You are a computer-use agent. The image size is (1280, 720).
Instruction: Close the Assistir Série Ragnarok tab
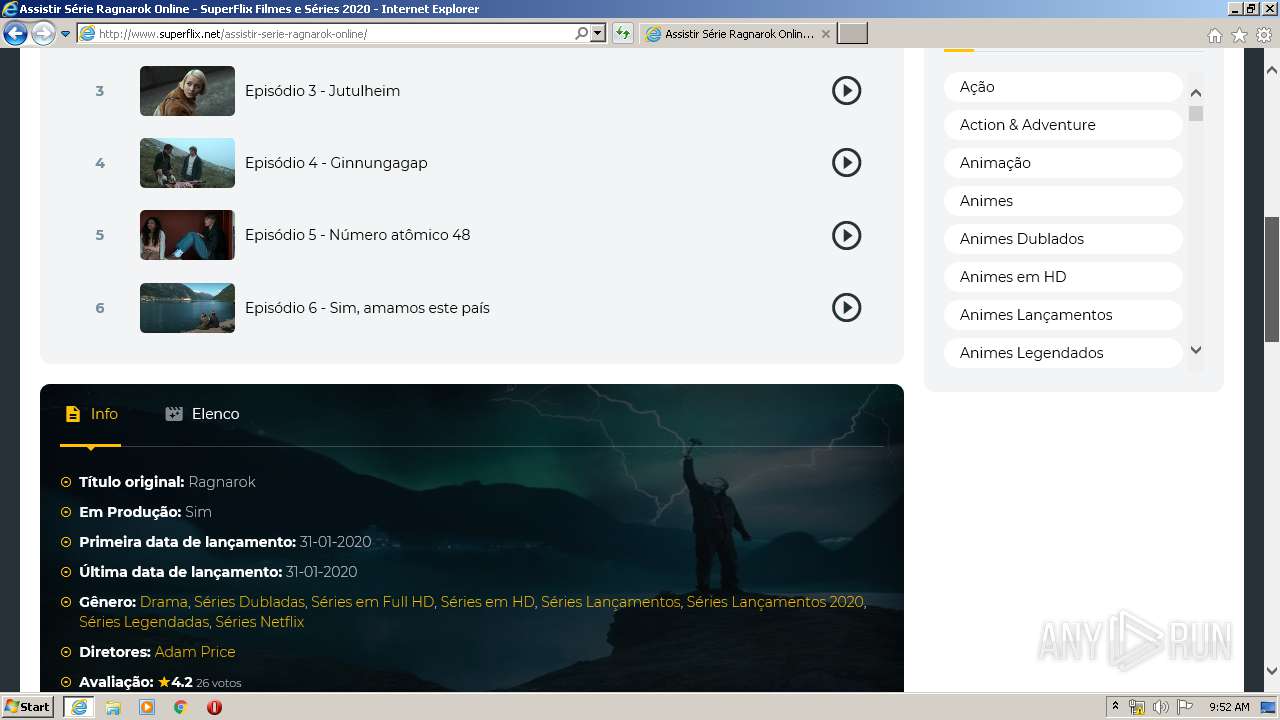pos(825,34)
